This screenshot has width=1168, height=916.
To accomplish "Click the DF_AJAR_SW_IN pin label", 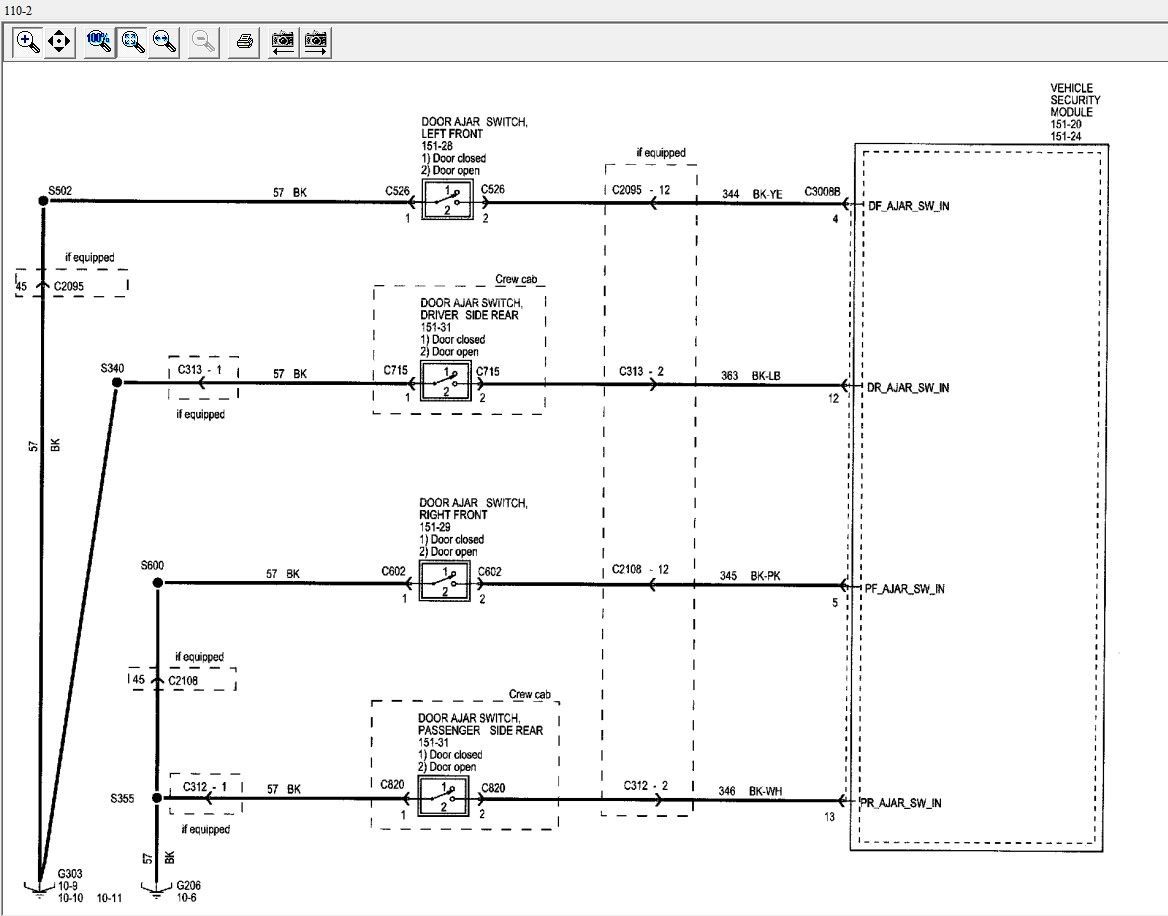I will [x=909, y=206].
